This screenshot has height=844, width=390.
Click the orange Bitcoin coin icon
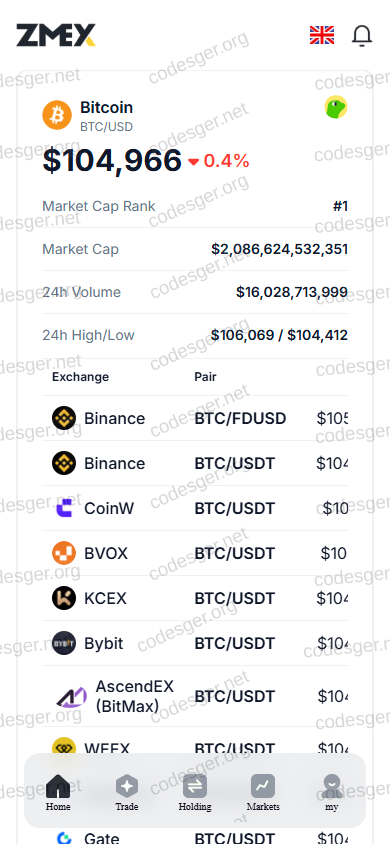(57, 115)
